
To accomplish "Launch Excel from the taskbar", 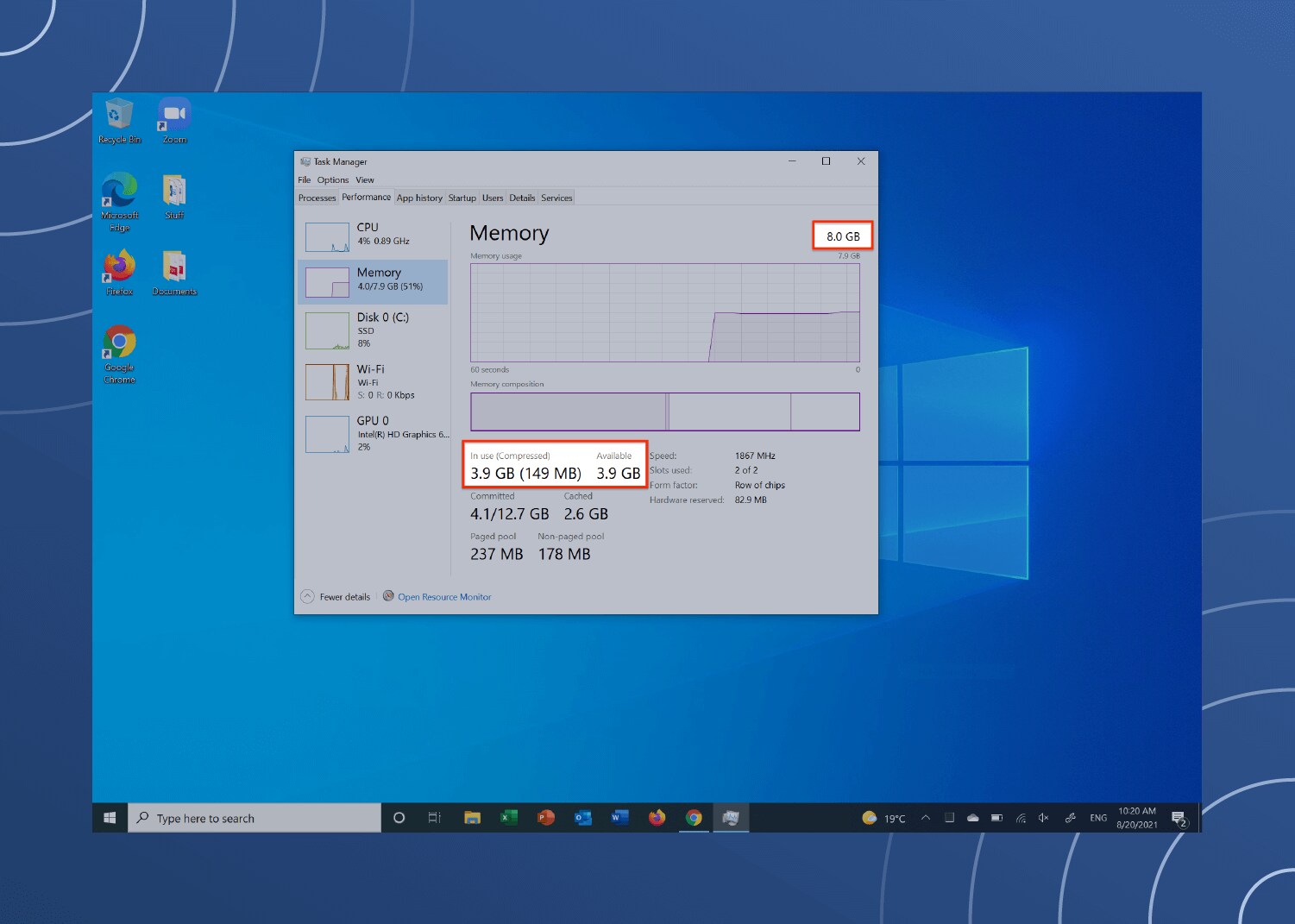I will click(x=508, y=817).
